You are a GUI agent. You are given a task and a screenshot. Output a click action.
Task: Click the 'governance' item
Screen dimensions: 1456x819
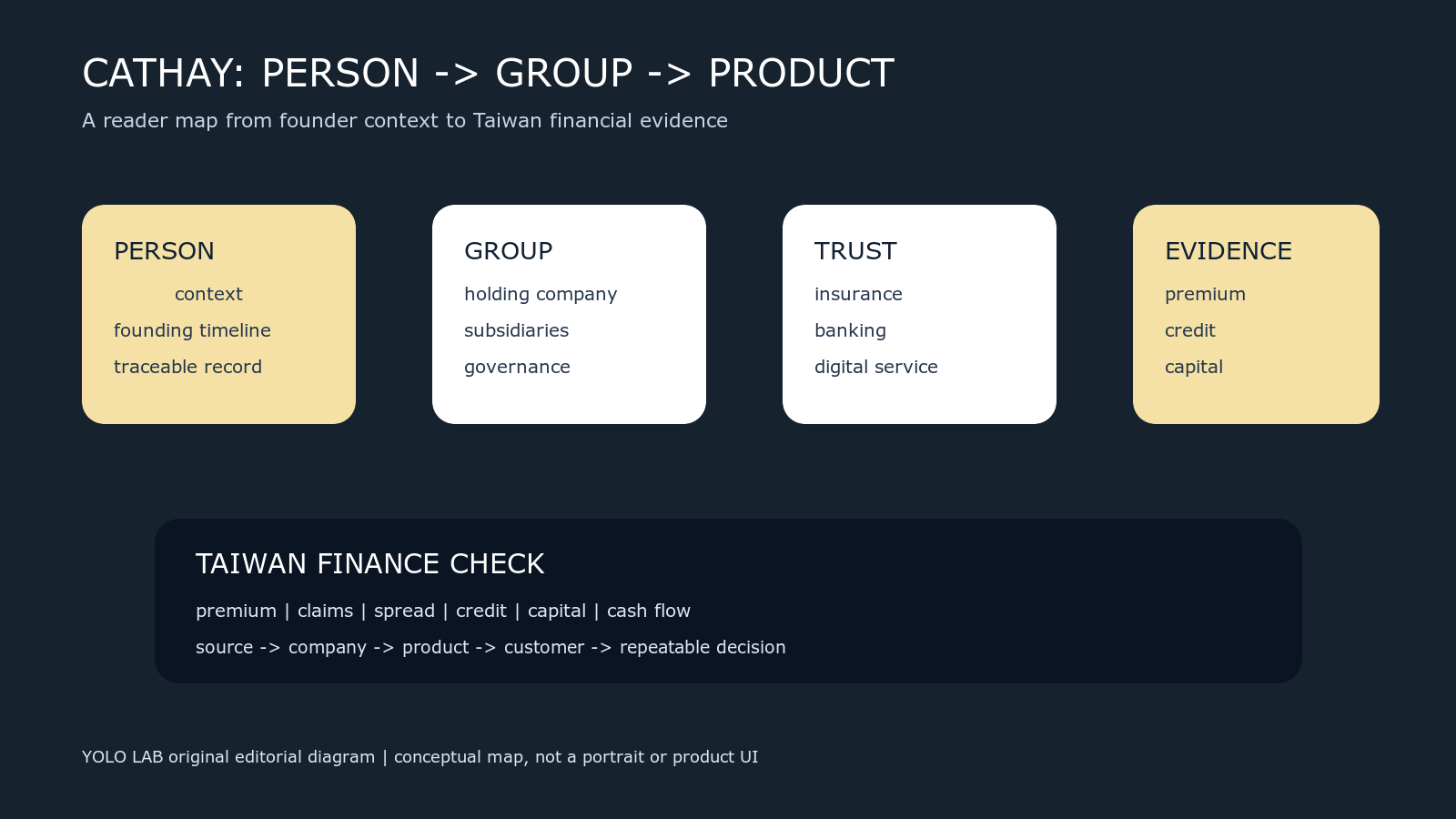(x=517, y=368)
